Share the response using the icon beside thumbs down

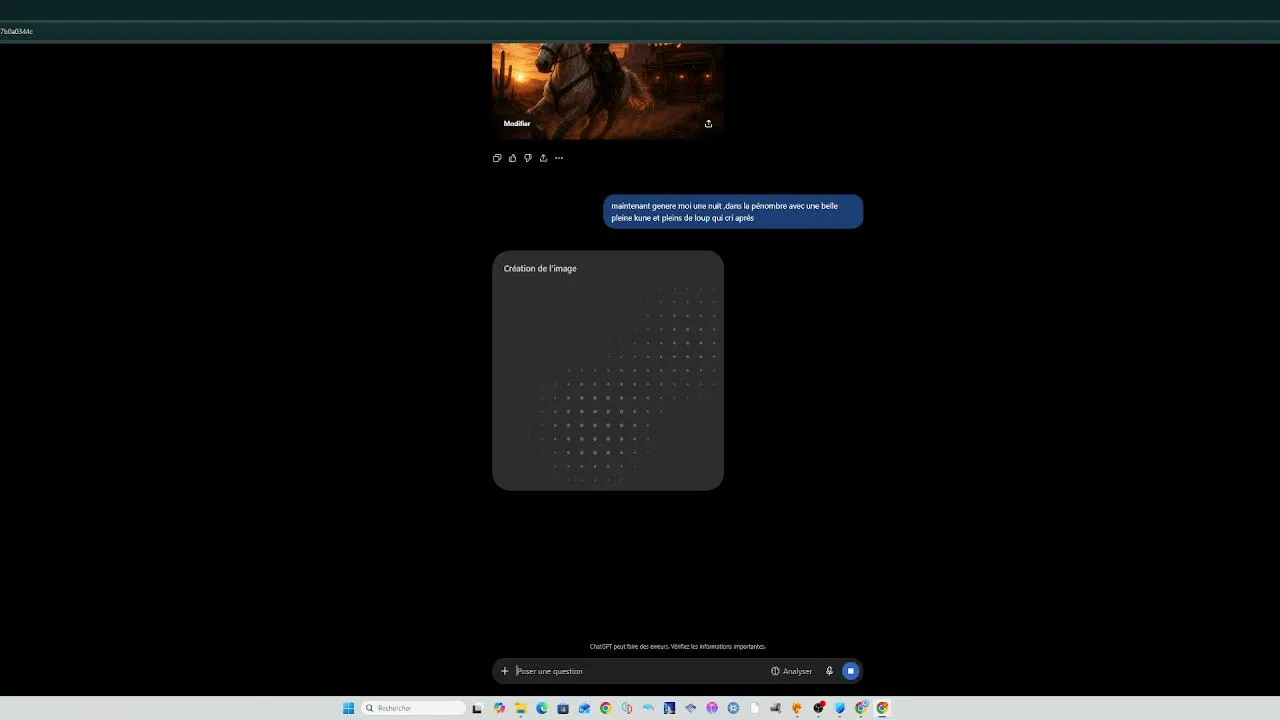[543, 158]
